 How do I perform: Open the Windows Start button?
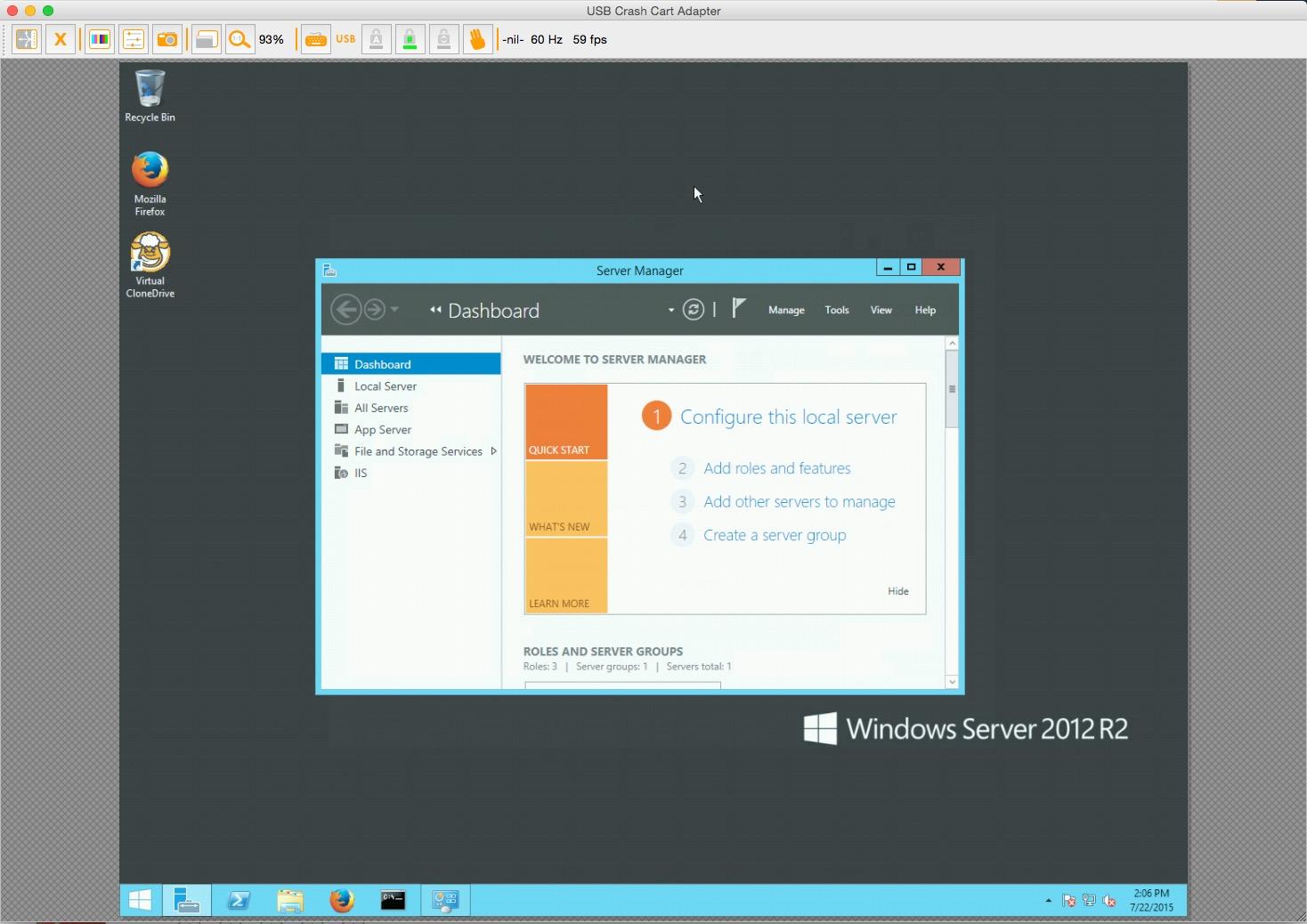click(140, 901)
